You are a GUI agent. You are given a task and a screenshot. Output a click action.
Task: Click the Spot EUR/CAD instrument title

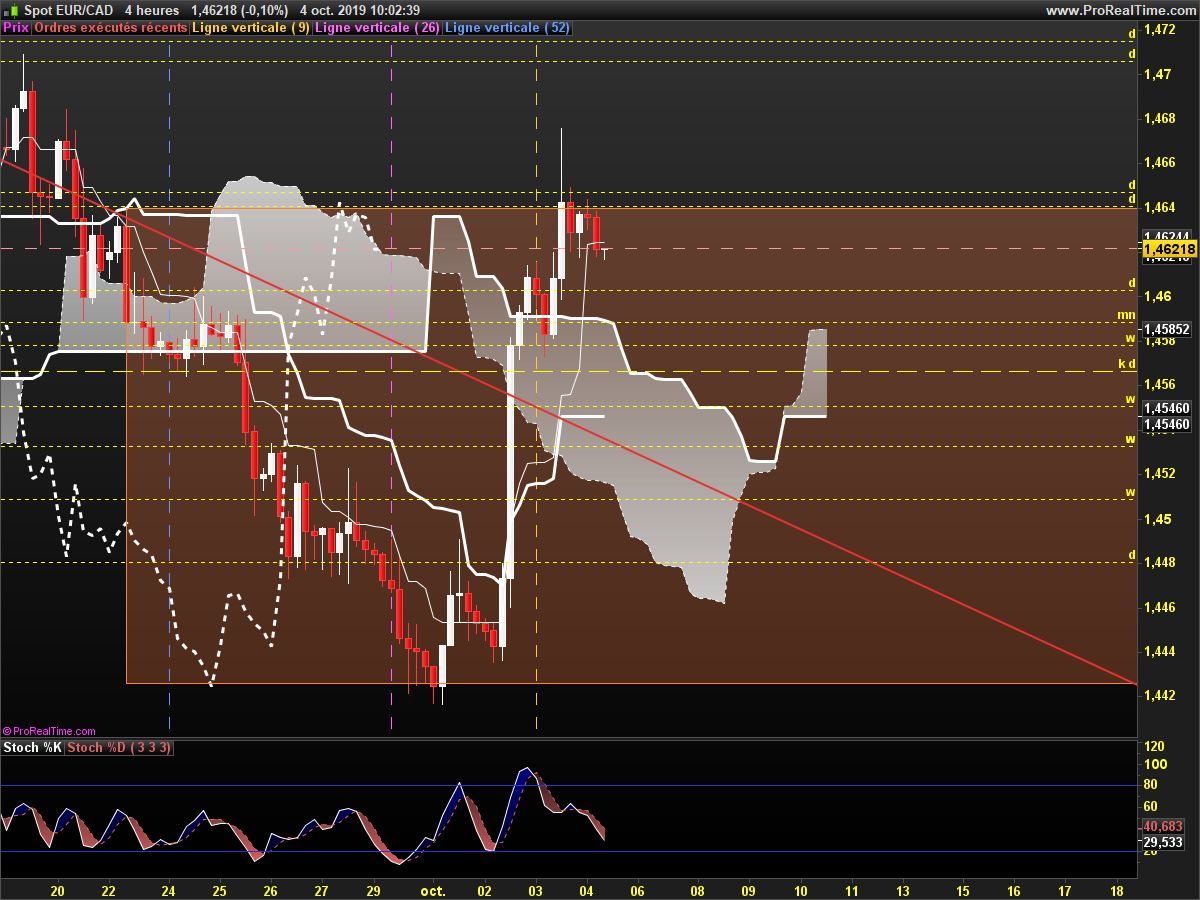click(68, 10)
